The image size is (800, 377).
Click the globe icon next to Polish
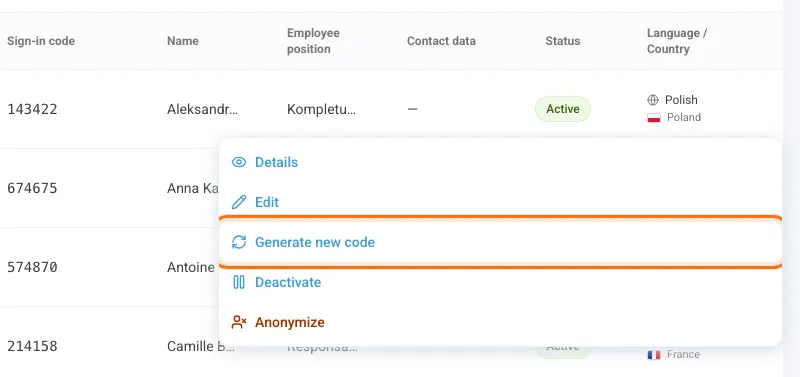[653, 99]
